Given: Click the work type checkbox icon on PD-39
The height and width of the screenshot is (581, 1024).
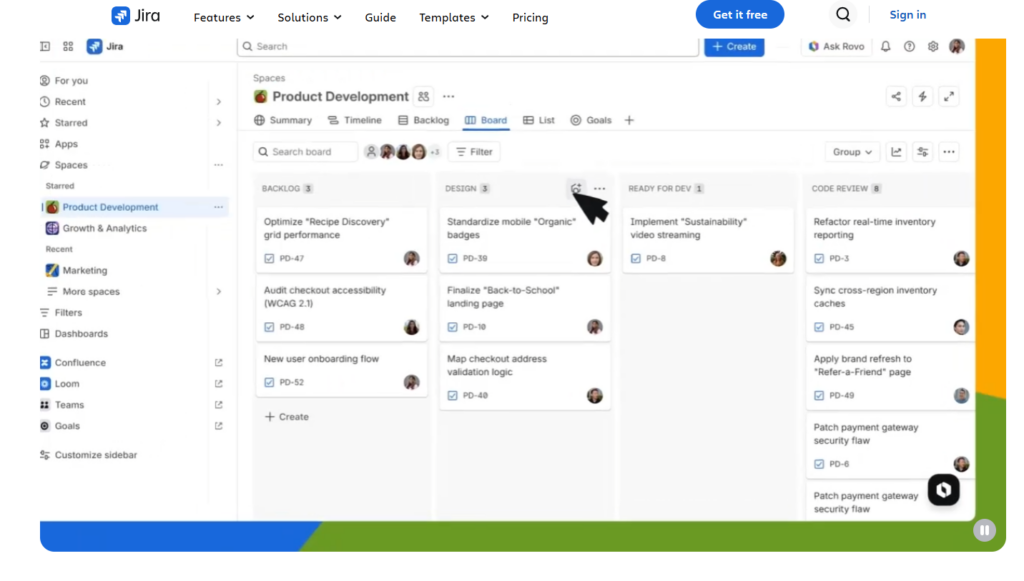Looking at the screenshot, I should [453, 259].
